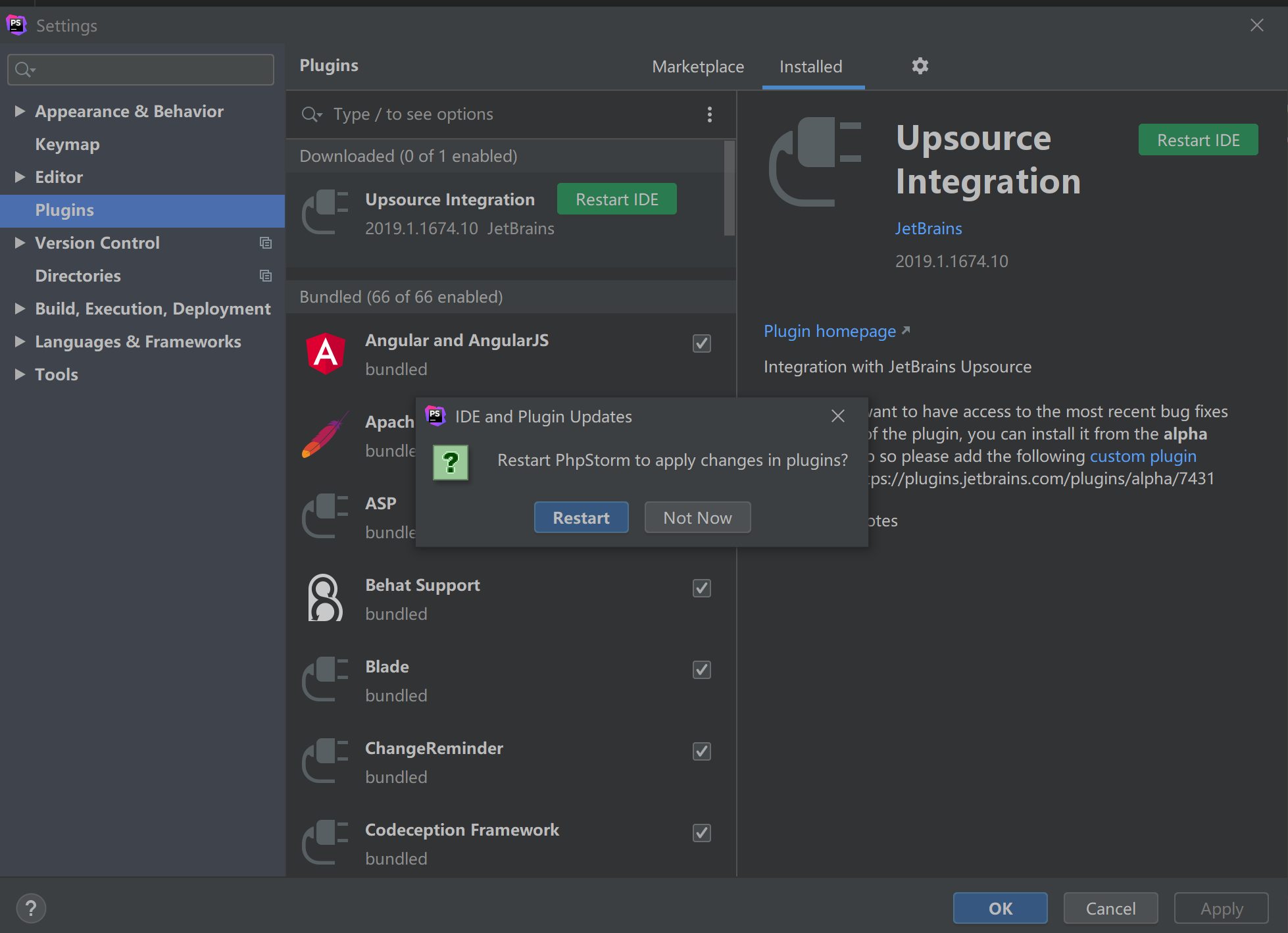Focus the 'Type / to see options' field
Screen dimensions: 1288x933
coord(511,114)
